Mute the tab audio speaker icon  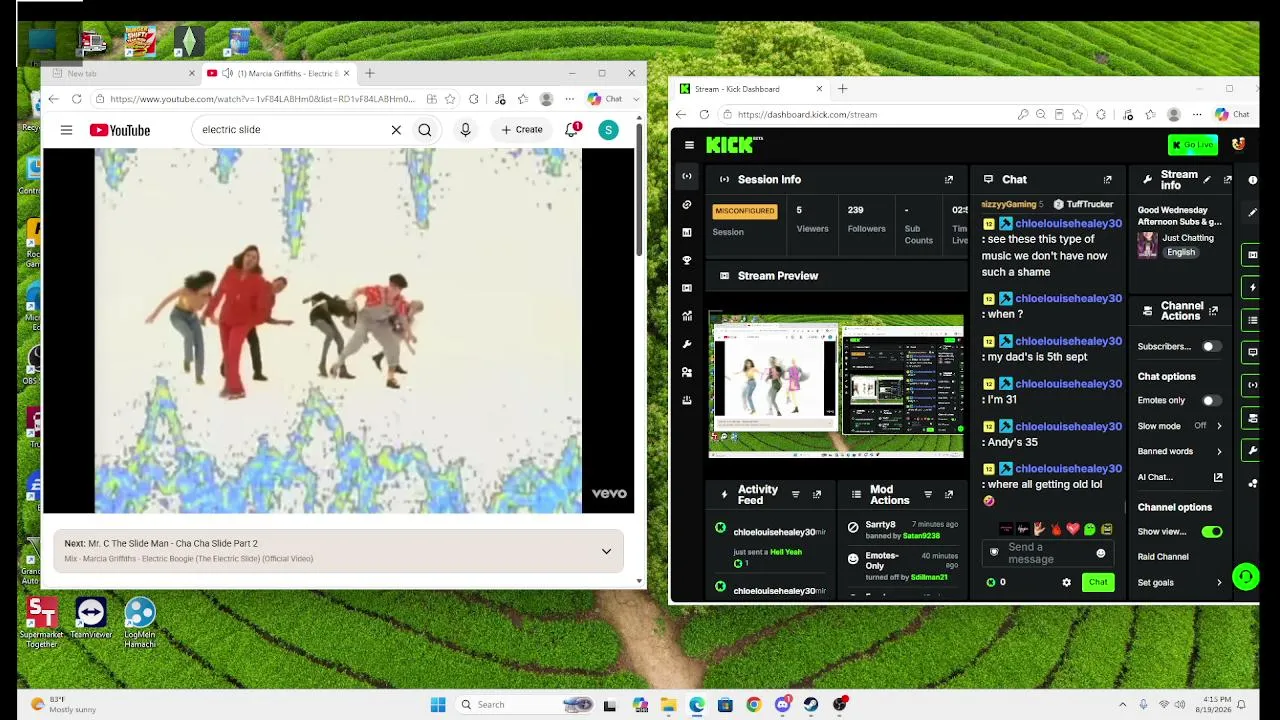(227, 73)
